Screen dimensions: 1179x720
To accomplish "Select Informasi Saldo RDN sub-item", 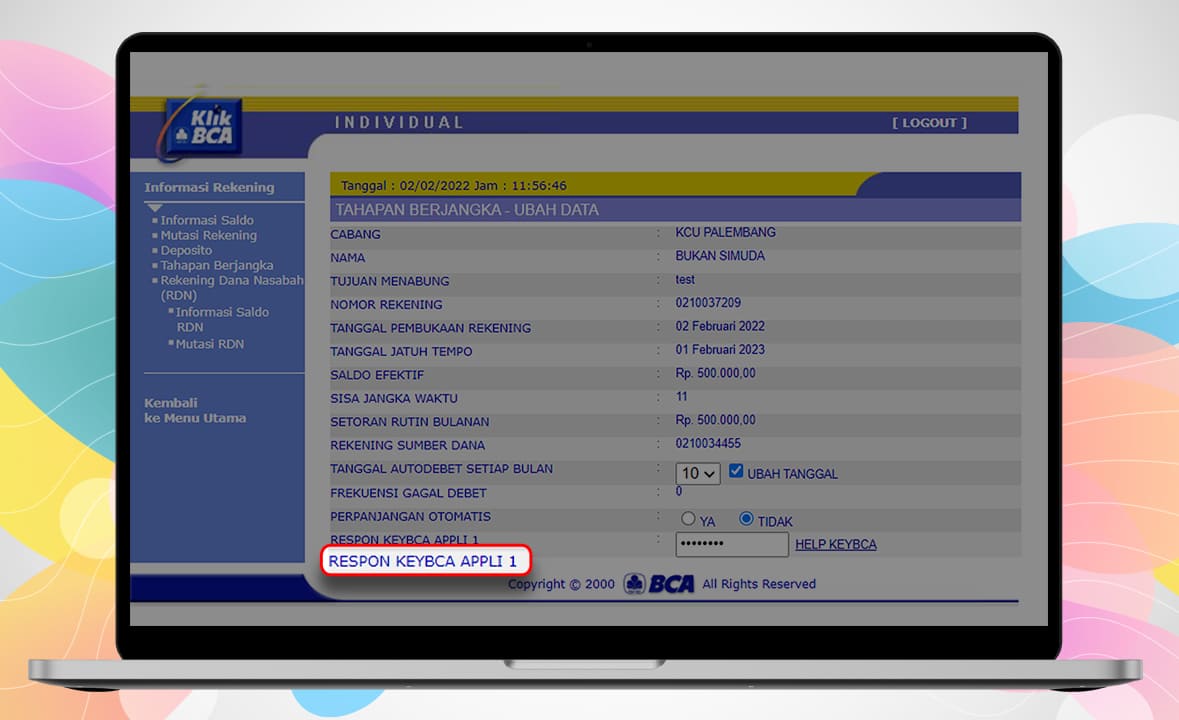I will [221, 312].
